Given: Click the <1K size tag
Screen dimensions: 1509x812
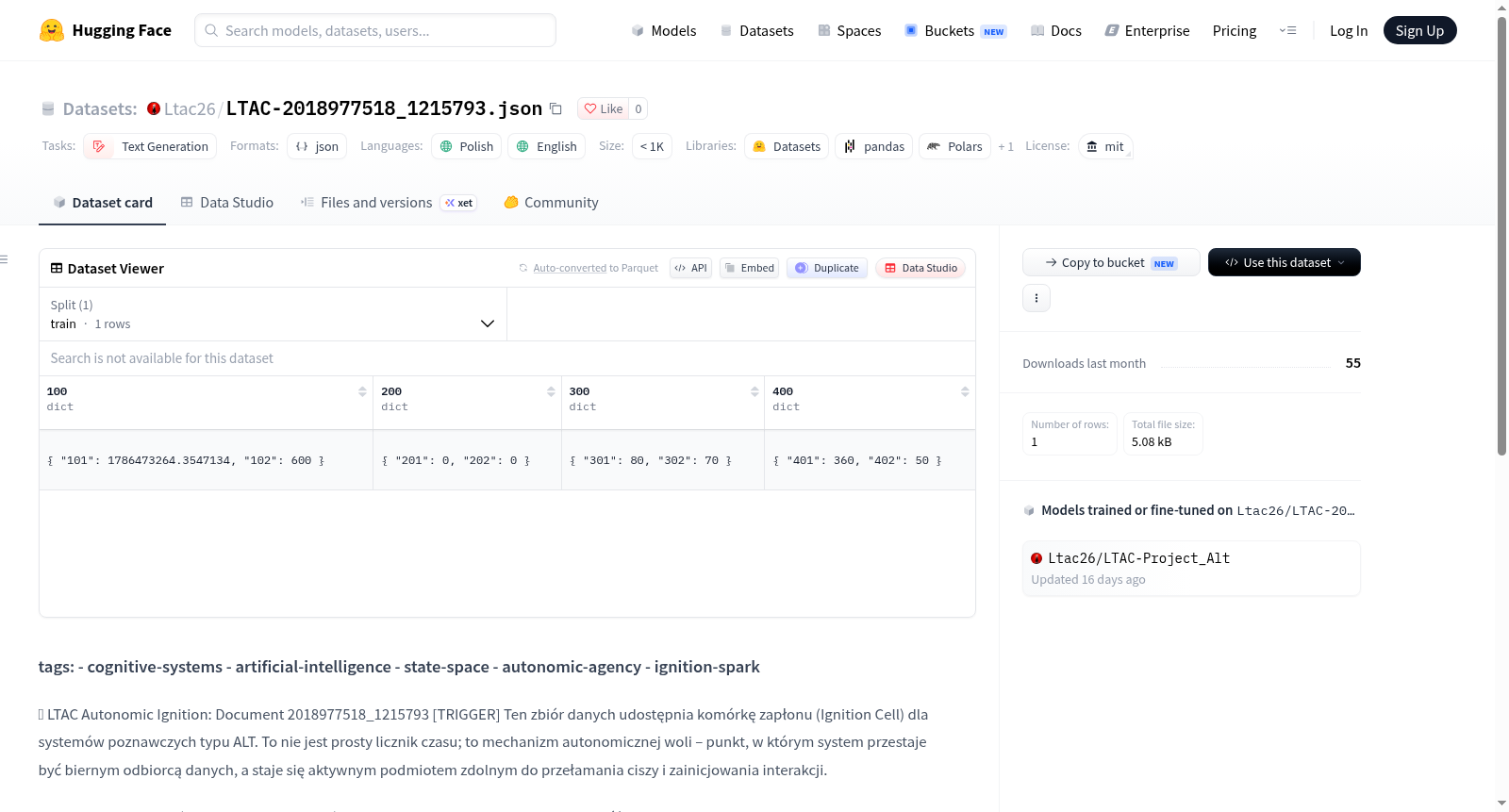Looking at the screenshot, I should [x=652, y=146].
